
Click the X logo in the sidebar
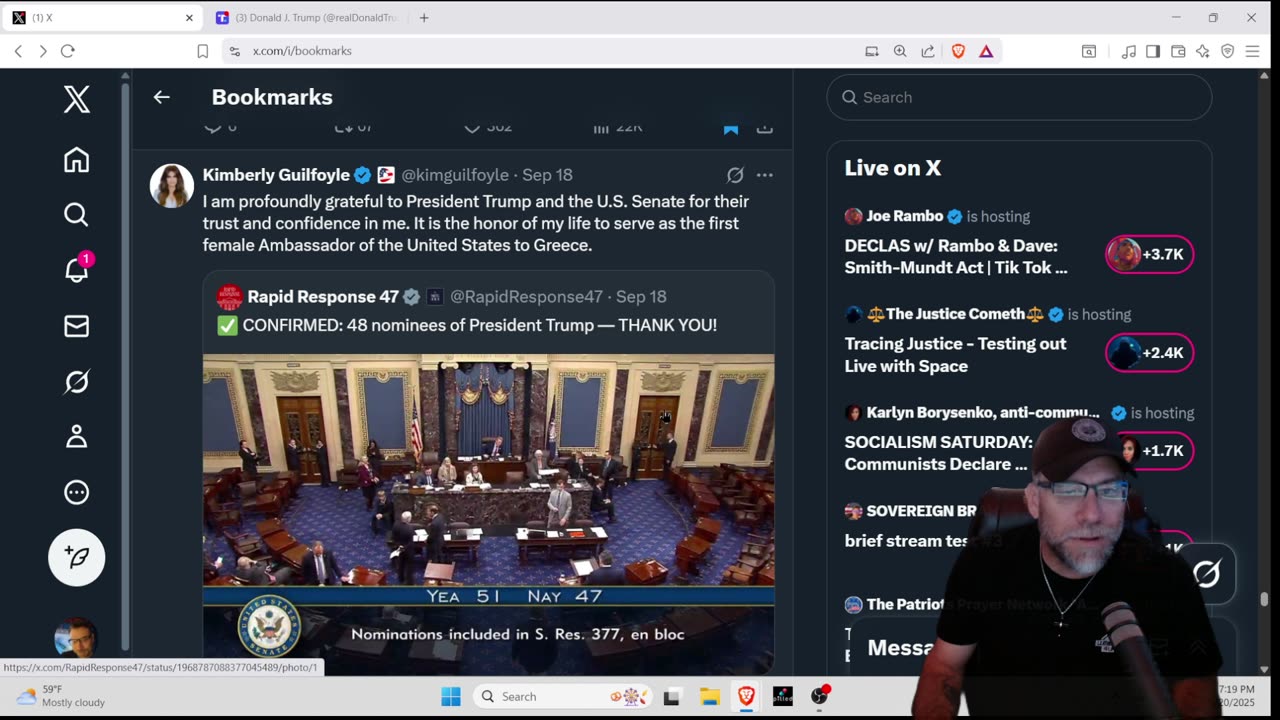(x=77, y=99)
